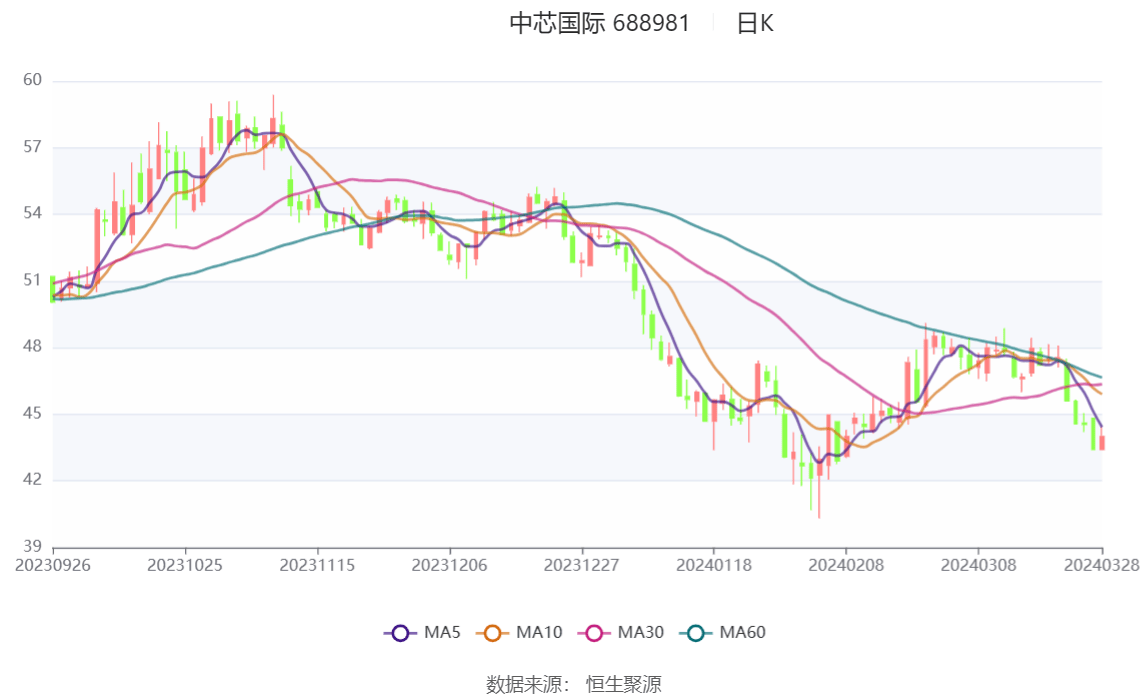Screen dimensions: 1148x699
Task: Toggle the MA30 legend series
Action: [x=621, y=632]
